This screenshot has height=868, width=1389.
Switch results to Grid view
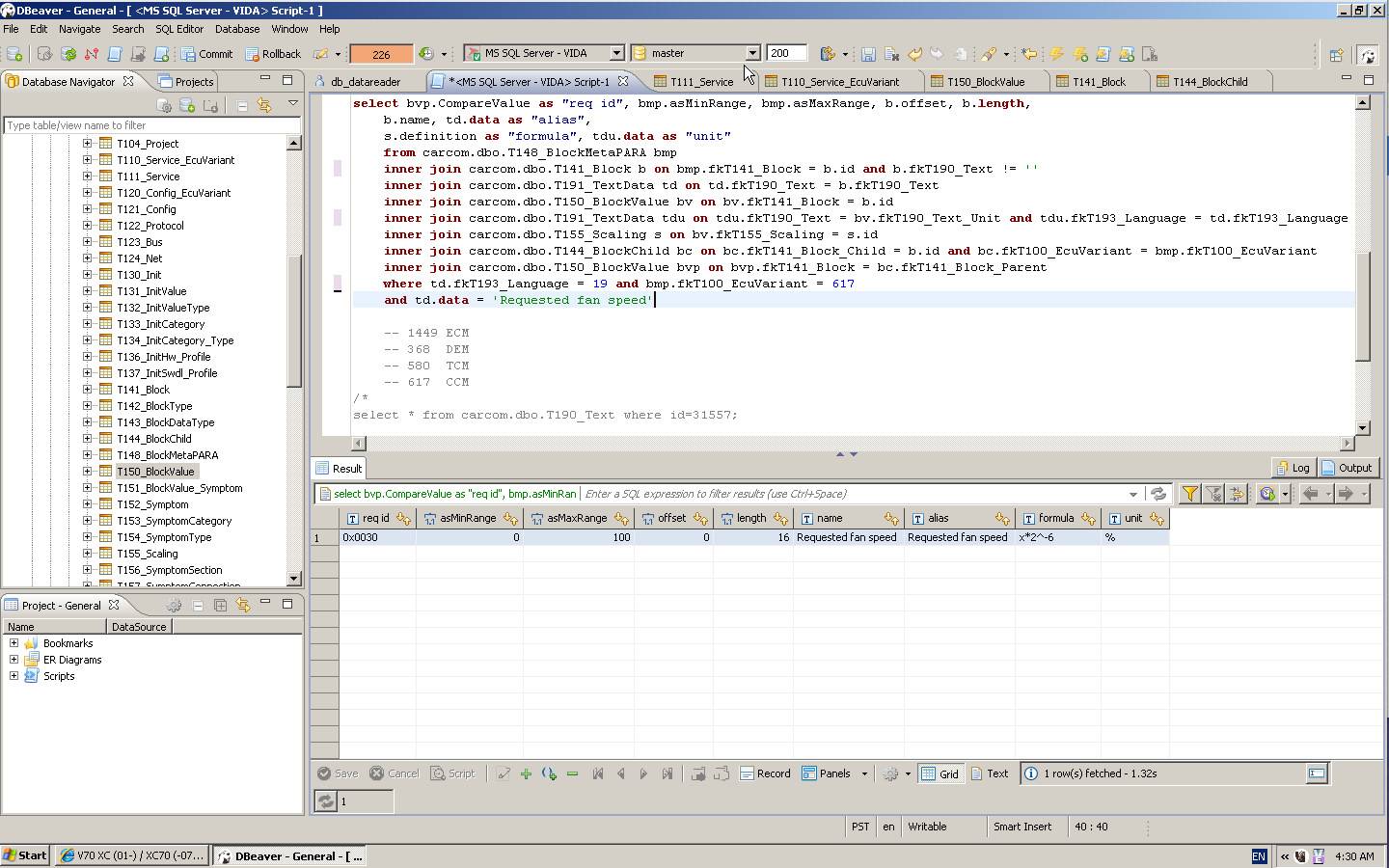coord(940,773)
